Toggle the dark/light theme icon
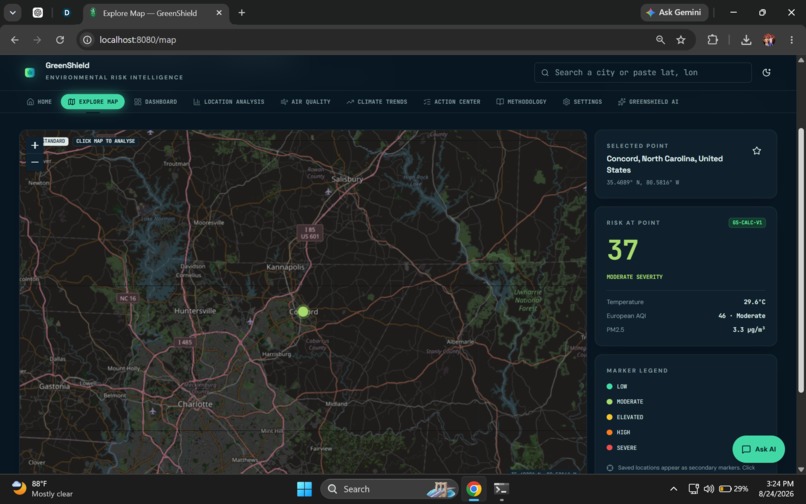The width and height of the screenshot is (806, 504). tap(766, 73)
